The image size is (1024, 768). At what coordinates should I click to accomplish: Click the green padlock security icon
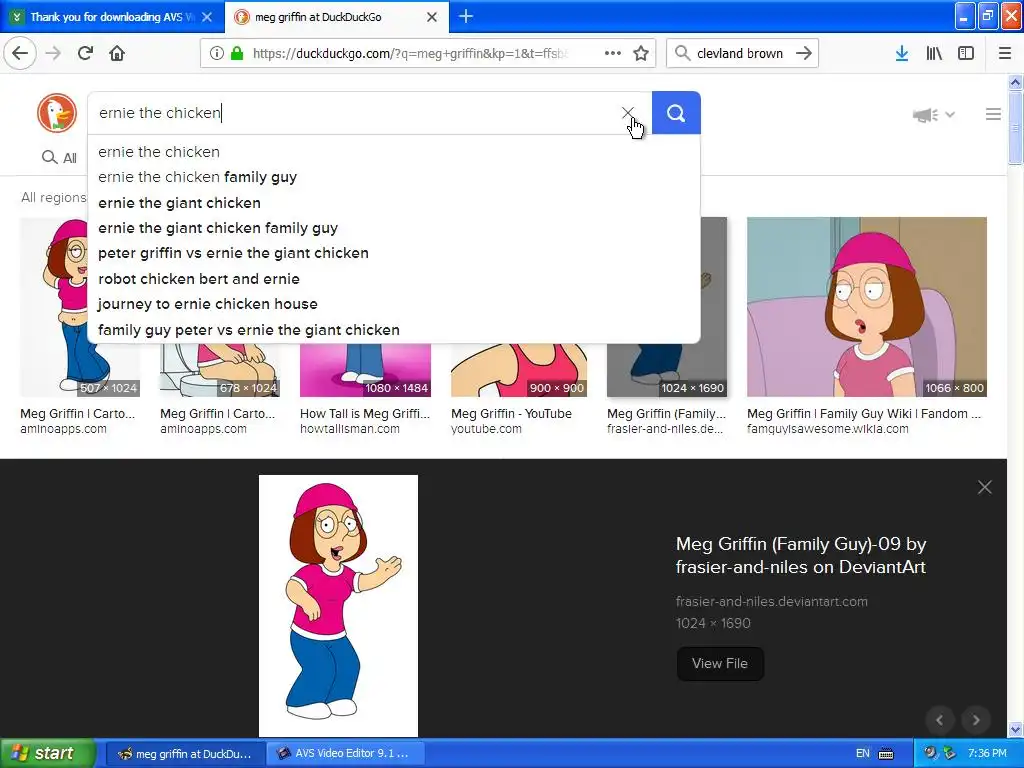pyautogui.click(x=237, y=54)
